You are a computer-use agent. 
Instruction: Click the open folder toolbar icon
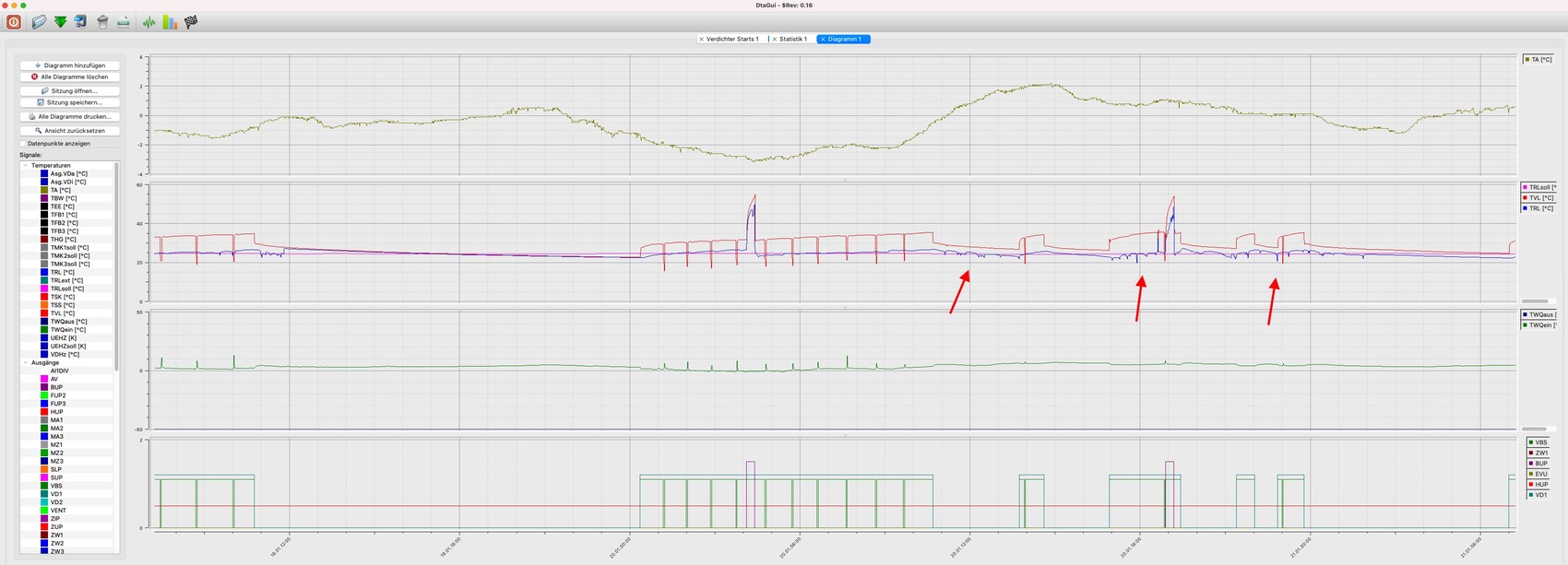39,22
